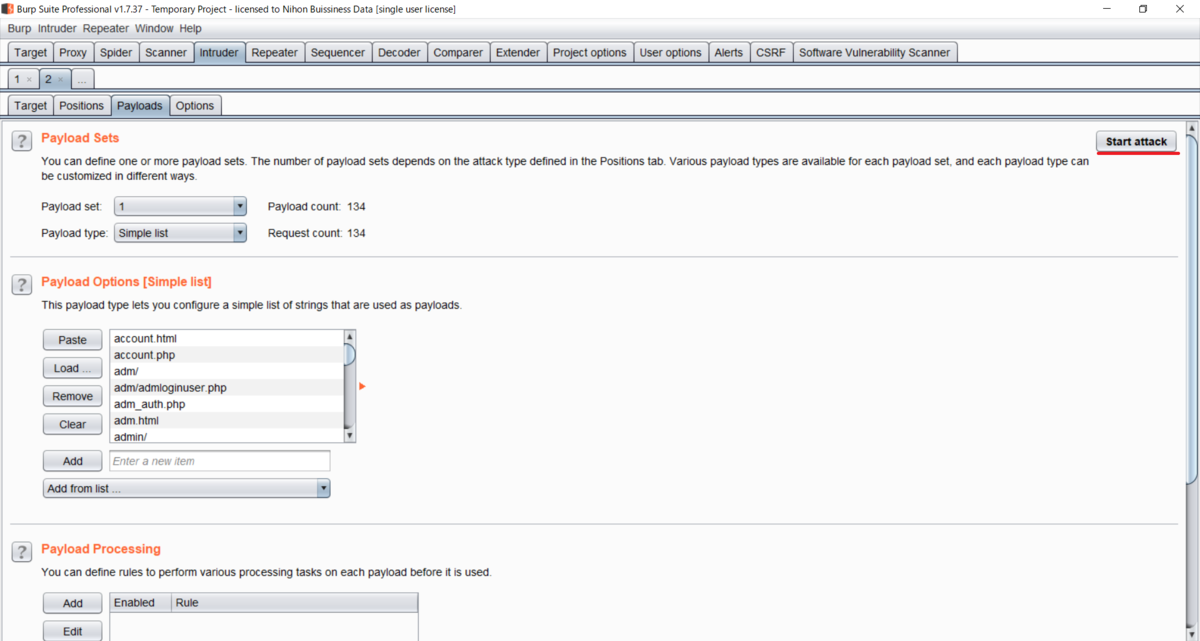Switch to the main Repeater tab
This screenshot has width=1200, height=641.
[275, 52]
